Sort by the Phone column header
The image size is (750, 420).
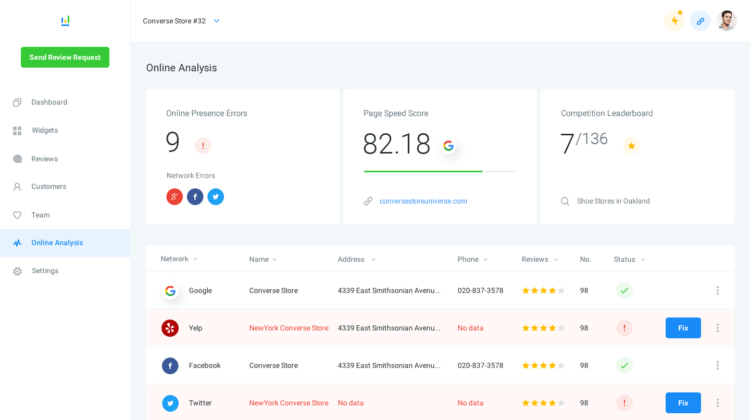[x=472, y=259]
